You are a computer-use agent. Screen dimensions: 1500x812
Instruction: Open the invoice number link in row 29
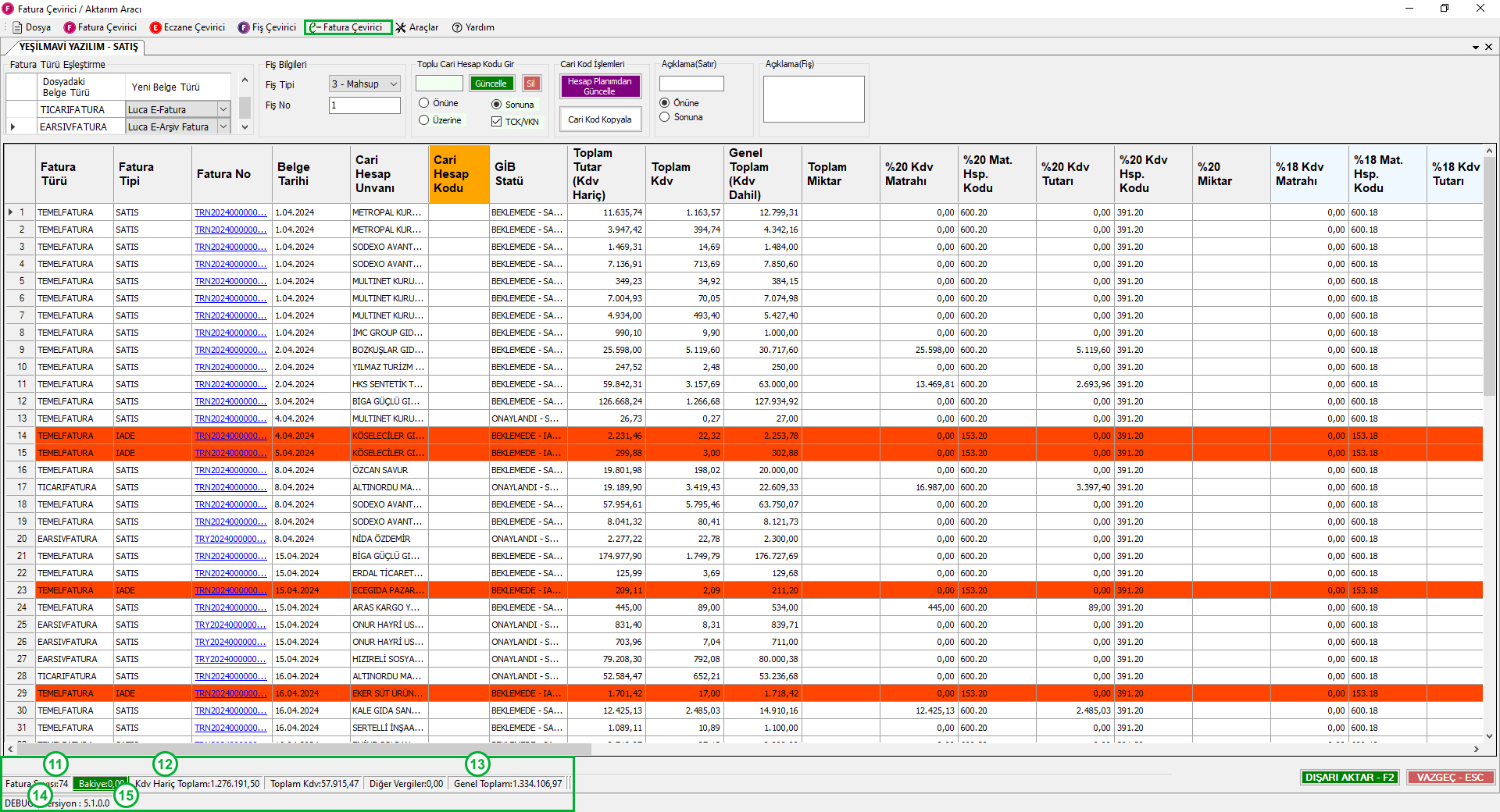pos(230,693)
